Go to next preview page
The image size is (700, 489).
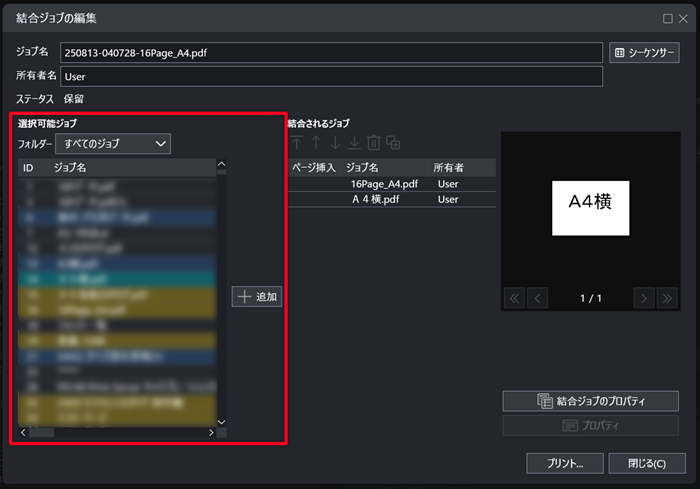644,298
